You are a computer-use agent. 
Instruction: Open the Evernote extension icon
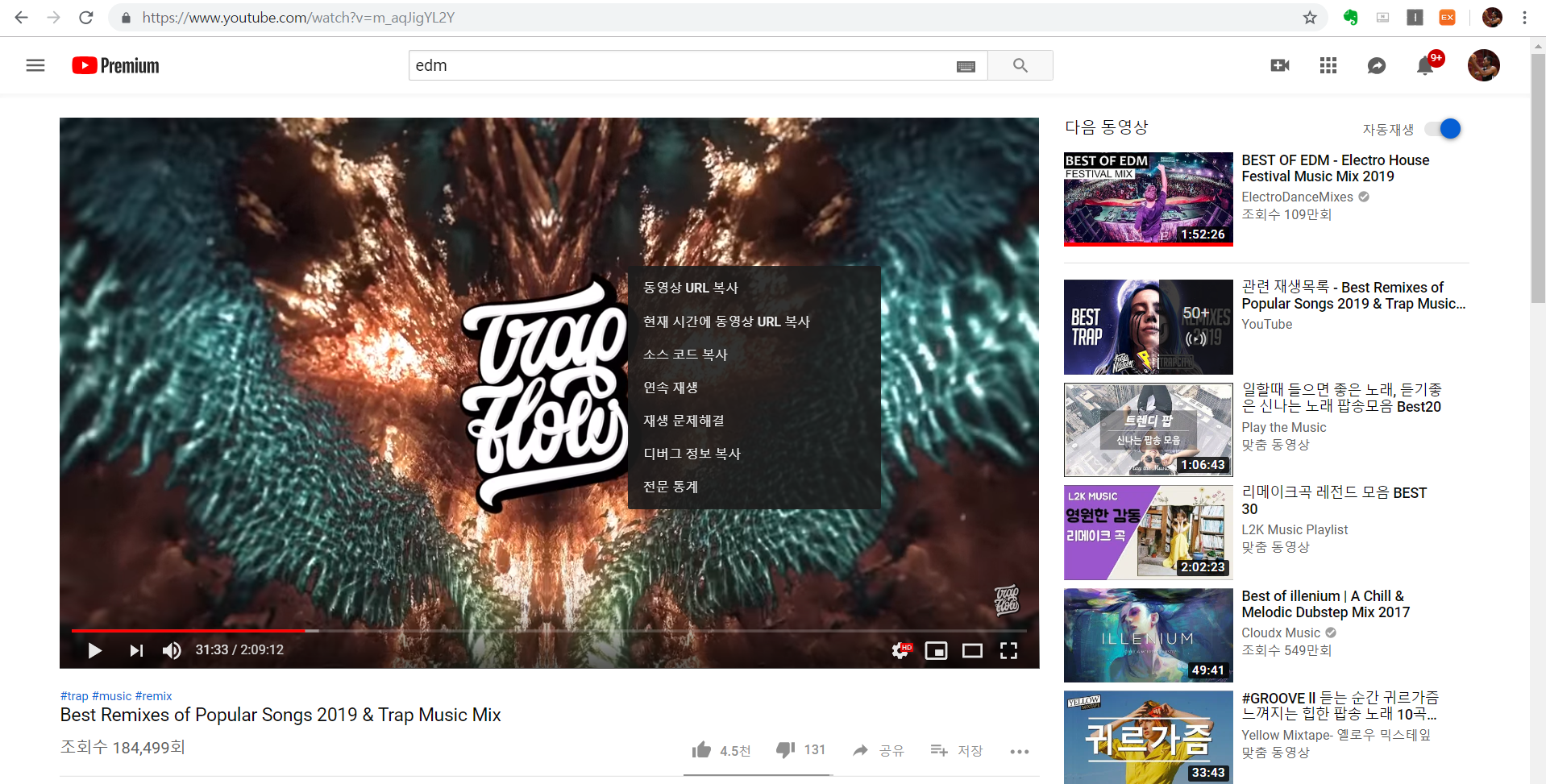[1351, 17]
